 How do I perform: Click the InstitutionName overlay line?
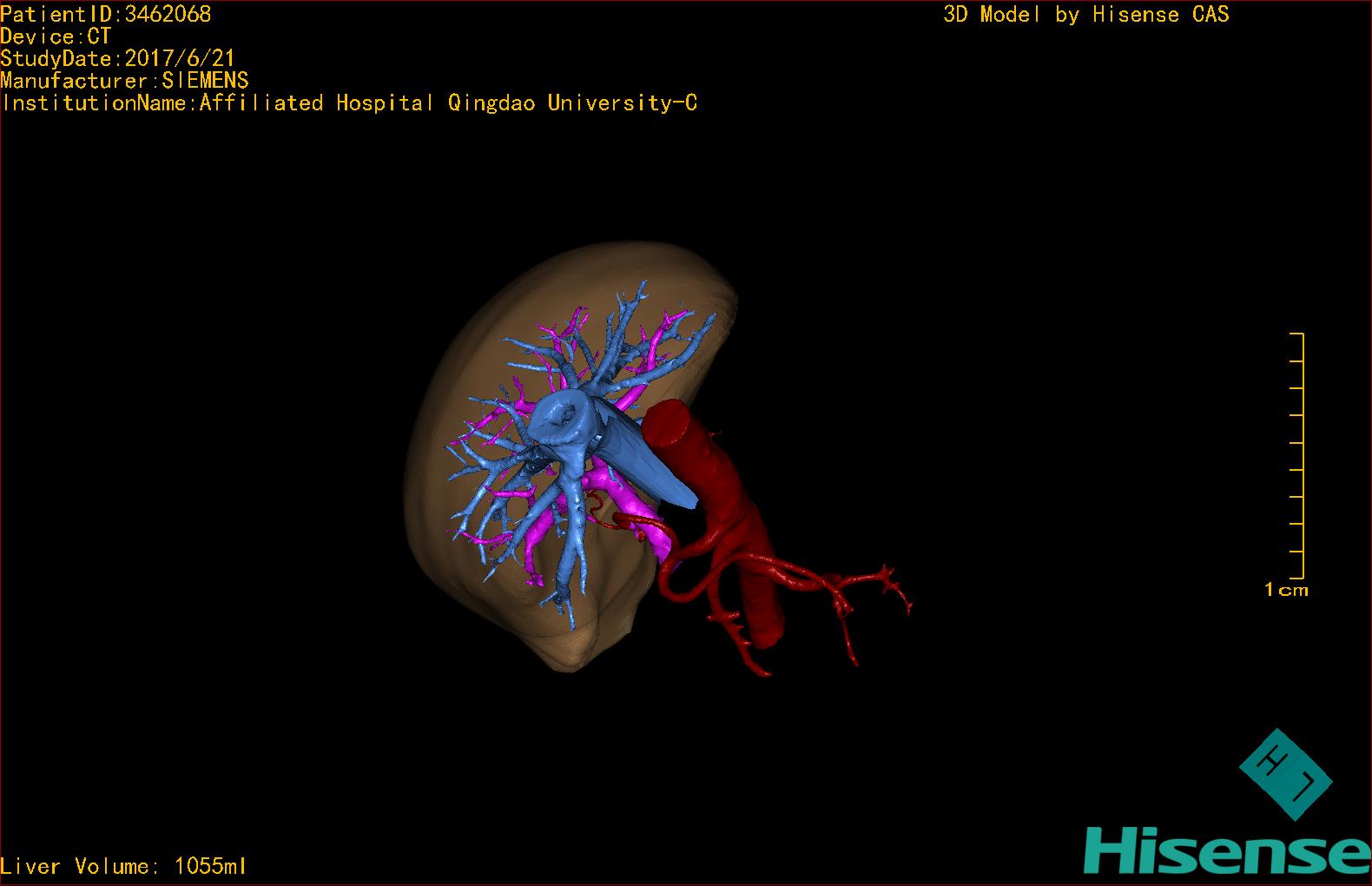pos(349,103)
